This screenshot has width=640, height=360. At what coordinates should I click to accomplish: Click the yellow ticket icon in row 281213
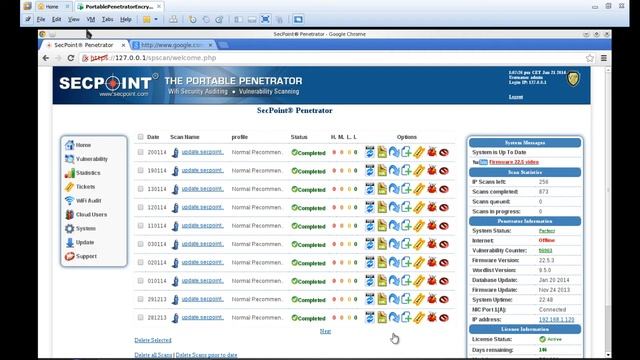pos(419,317)
